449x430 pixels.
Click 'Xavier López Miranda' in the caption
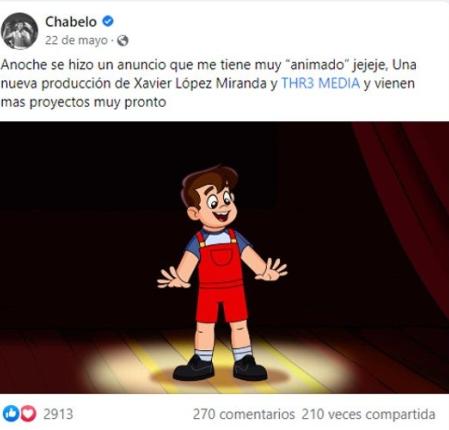[x=200, y=83]
